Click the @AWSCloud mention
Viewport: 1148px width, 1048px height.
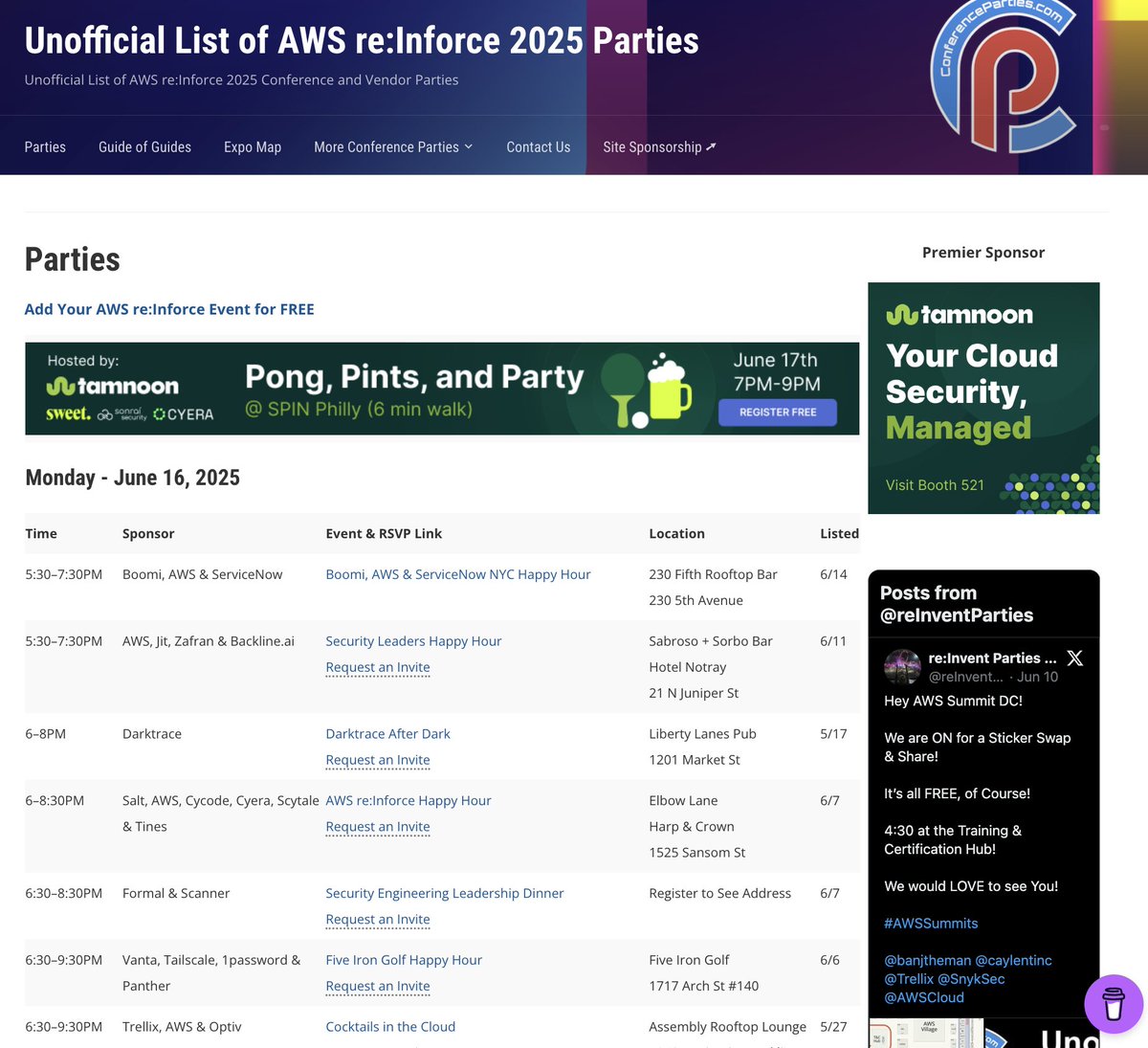924,997
